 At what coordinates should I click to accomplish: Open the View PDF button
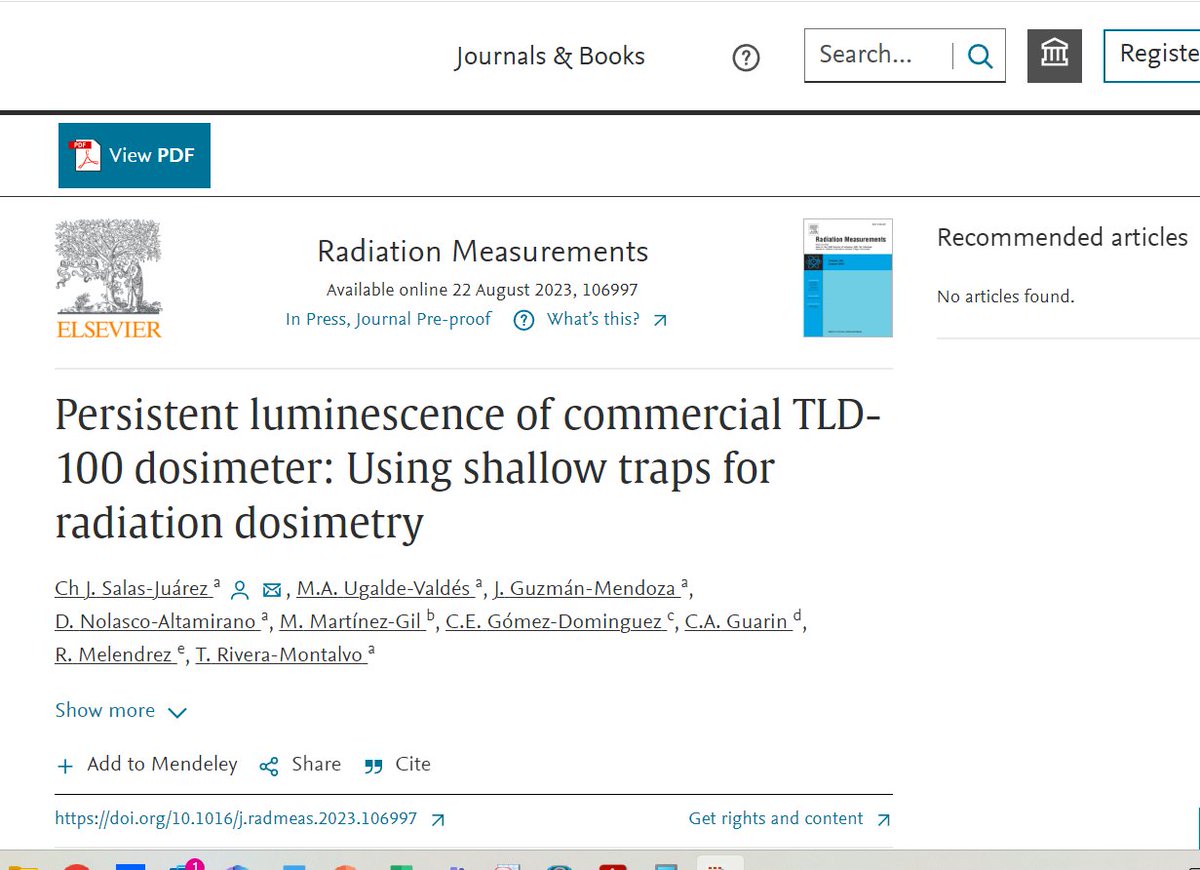(x=134, y=155)
